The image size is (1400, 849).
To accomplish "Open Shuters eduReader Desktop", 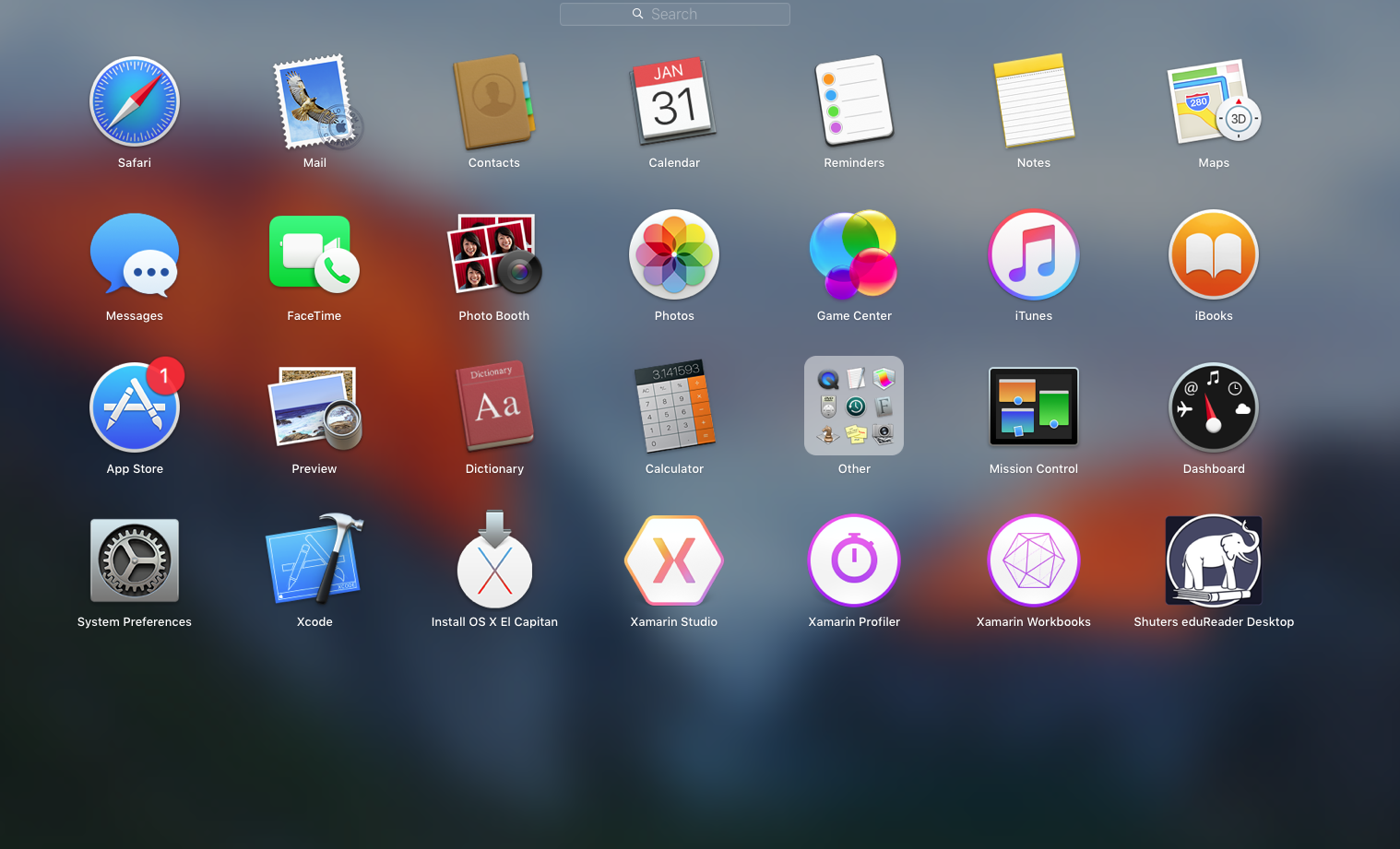I will pos(1214,560).
